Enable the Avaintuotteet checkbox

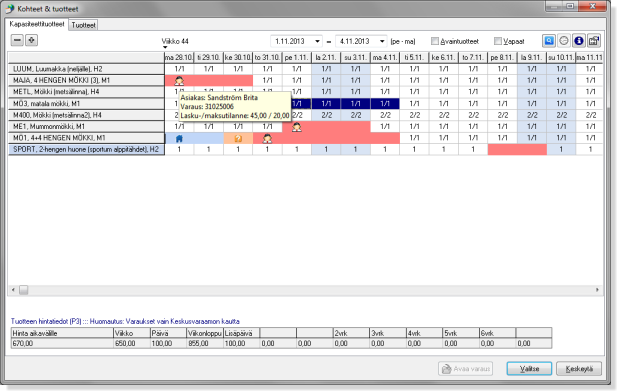pyautogui.click(x=435, y=41)
